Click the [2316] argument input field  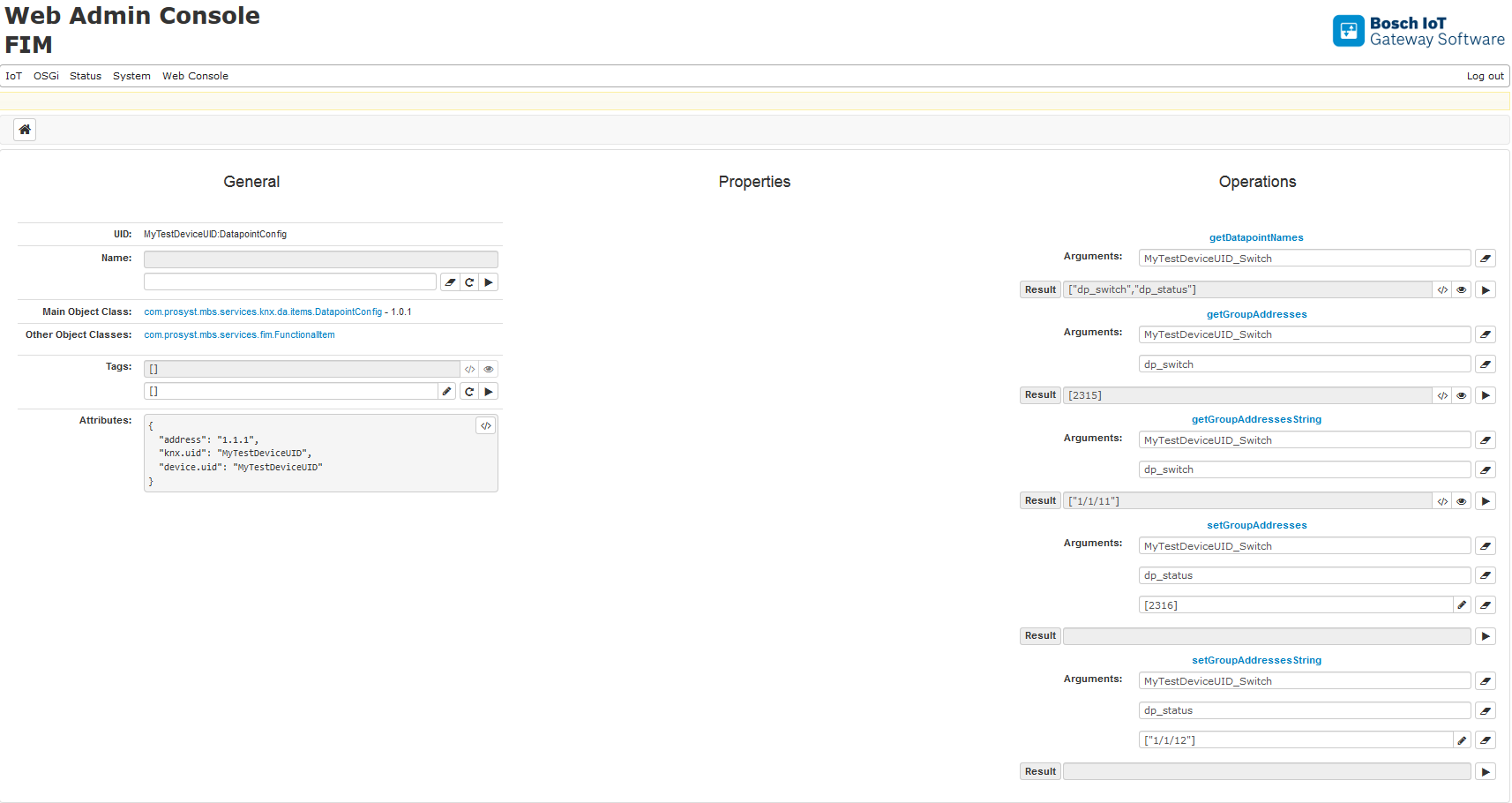(x=1295, y=605)
